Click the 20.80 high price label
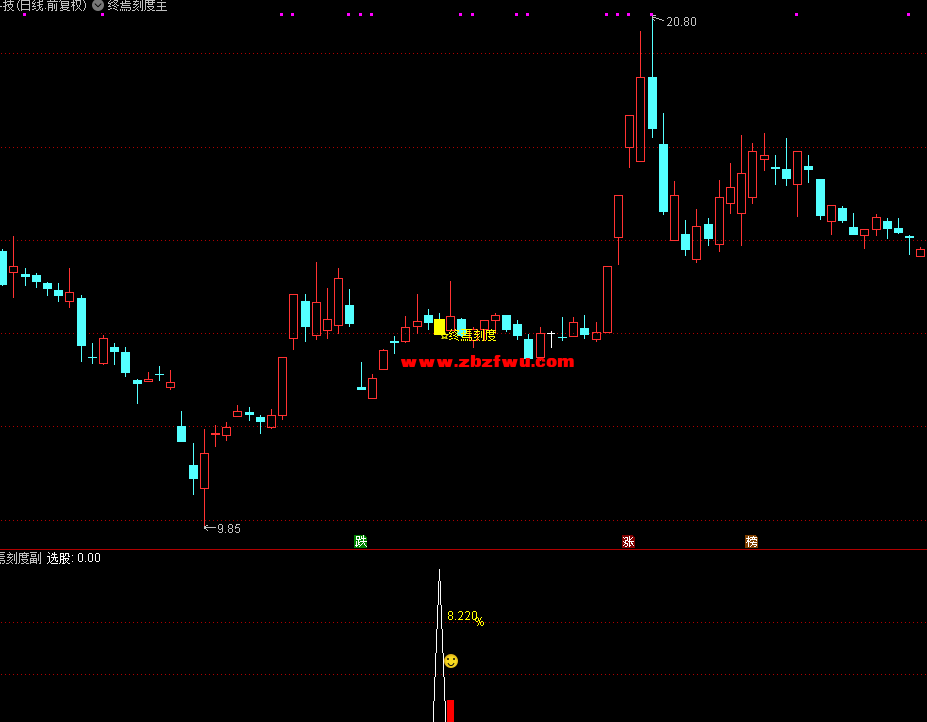 click(x=681, y=22)
